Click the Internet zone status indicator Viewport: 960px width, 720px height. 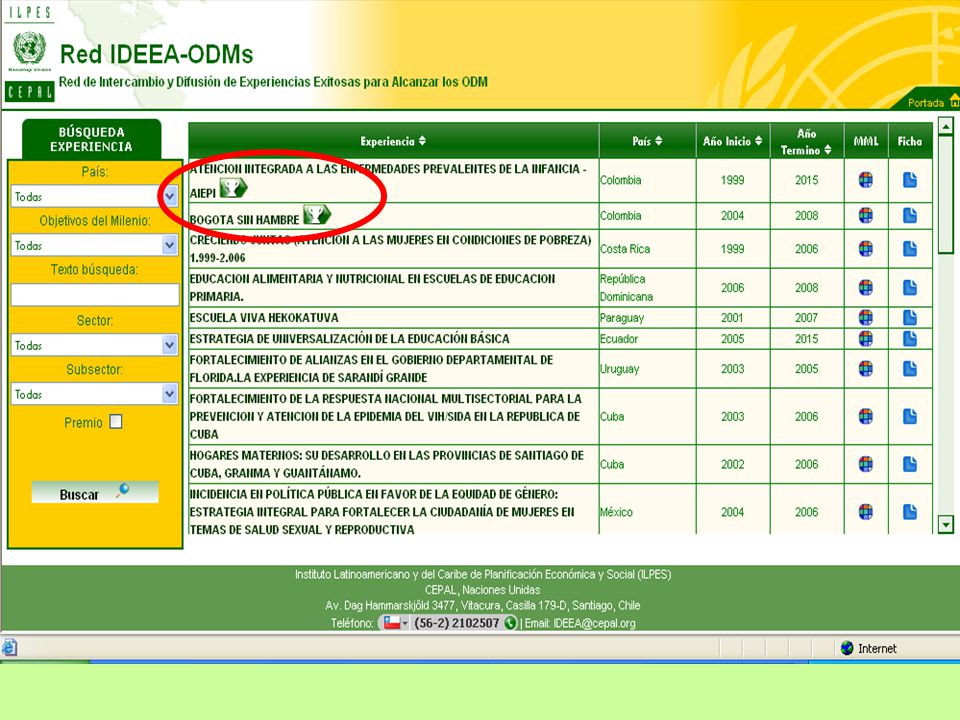tap(870, 648)
